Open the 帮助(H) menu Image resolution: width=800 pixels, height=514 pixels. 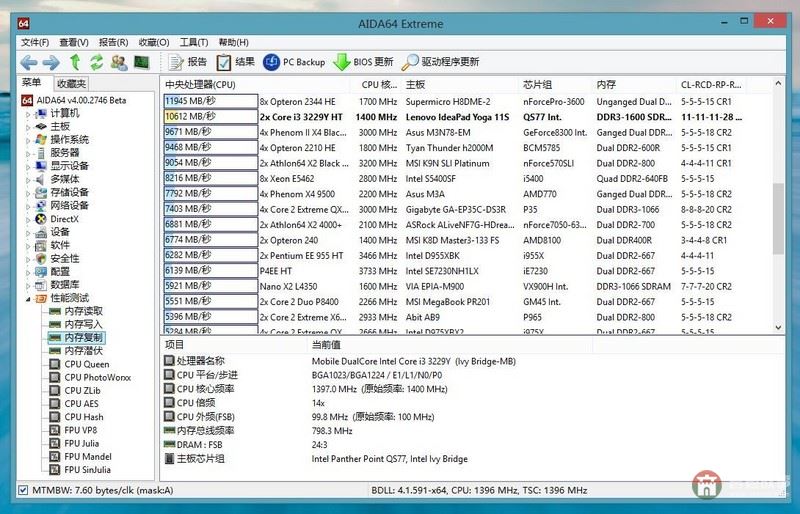click(x=234, y=42)
